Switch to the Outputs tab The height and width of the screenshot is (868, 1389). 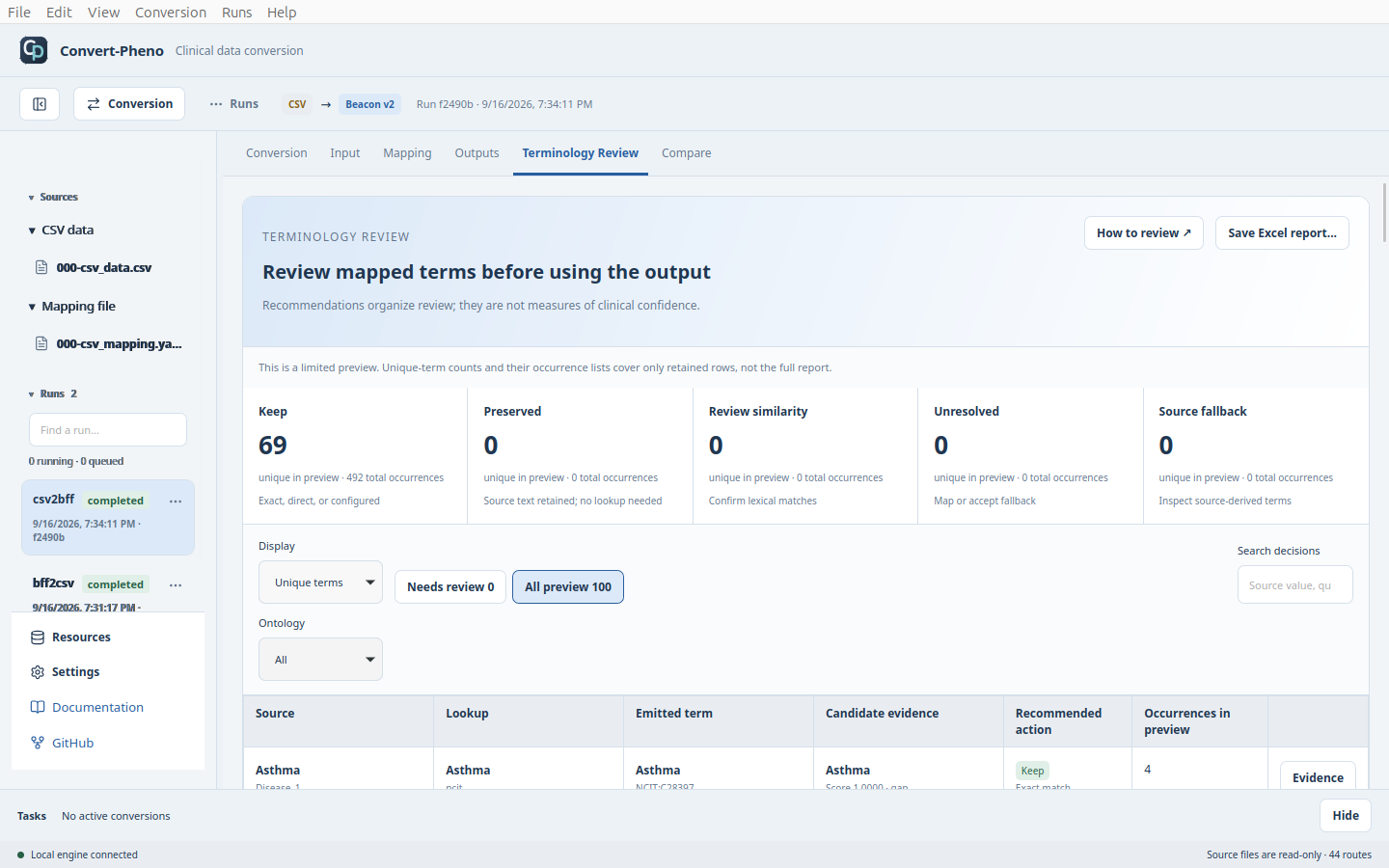(477, 153)
